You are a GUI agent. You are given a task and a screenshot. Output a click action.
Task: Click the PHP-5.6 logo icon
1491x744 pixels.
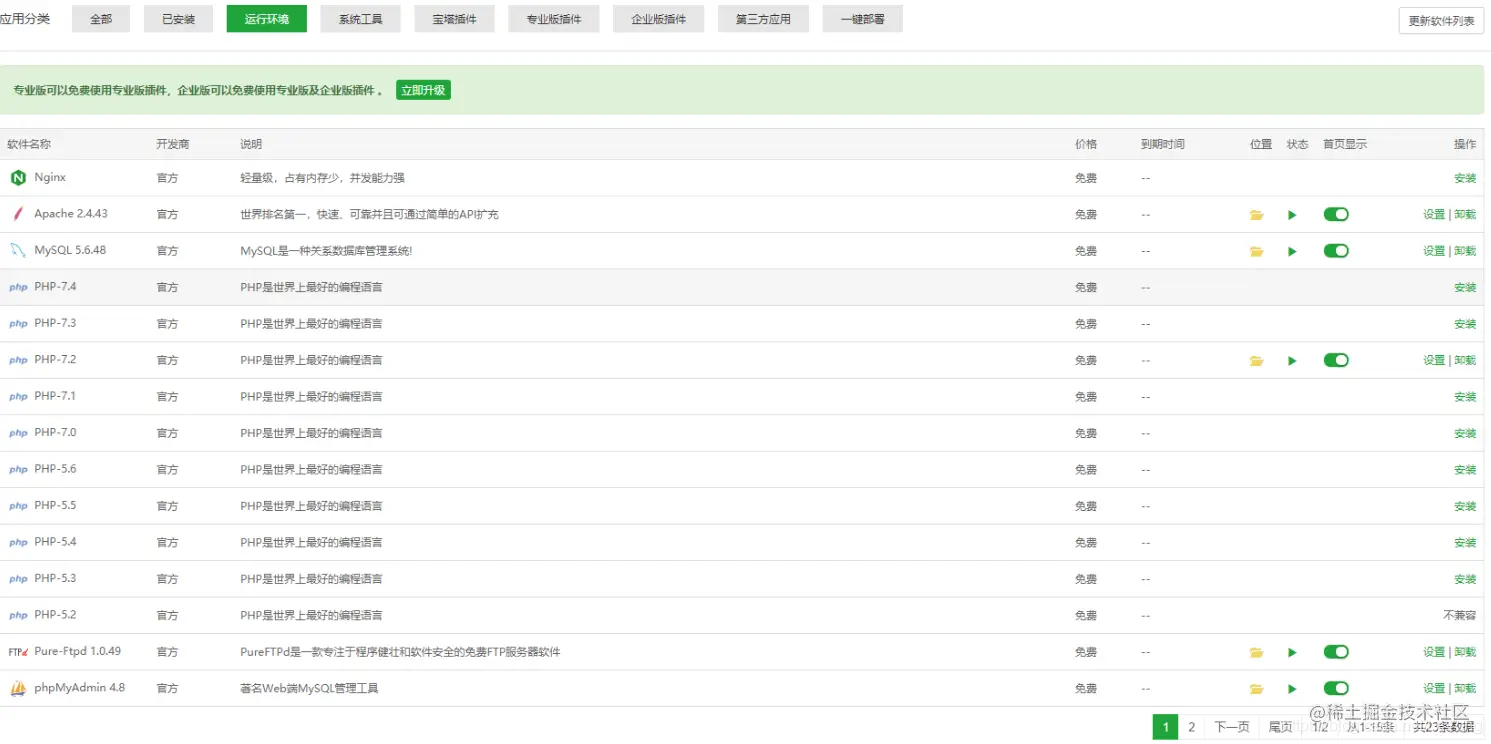coord(18,470)
